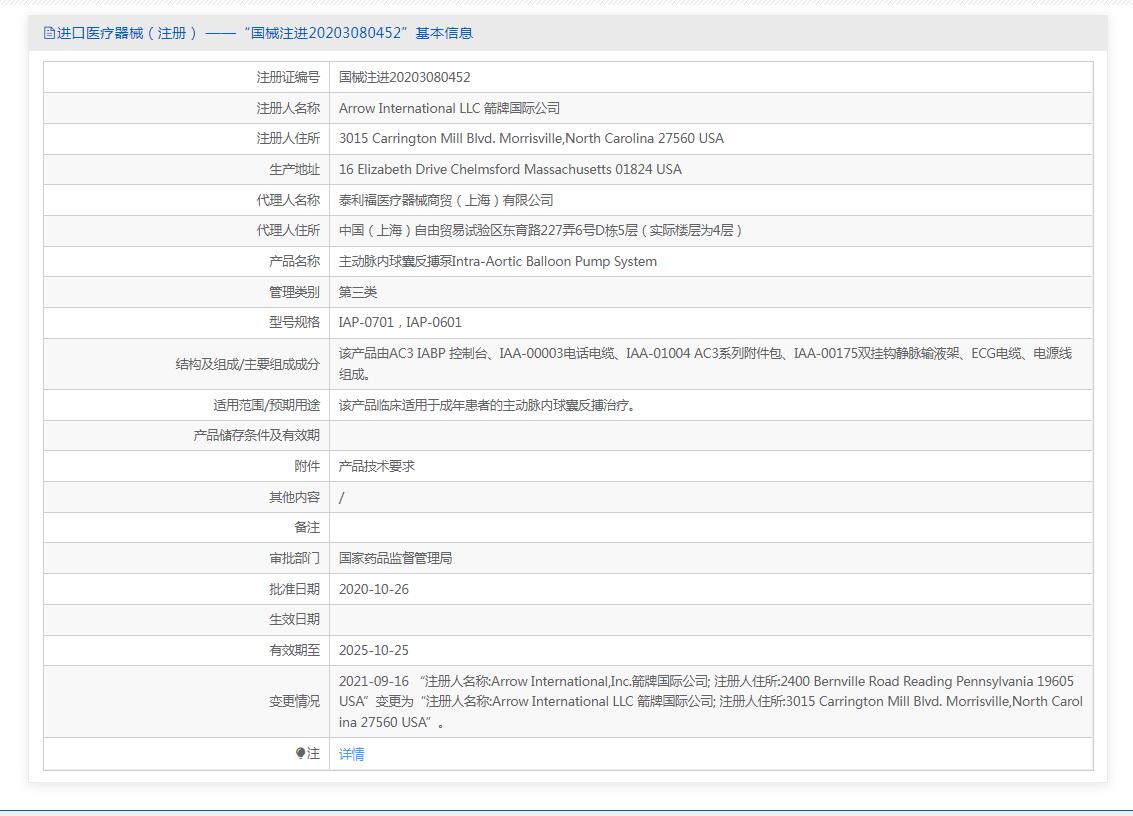Select the heading text 国械注进20203080452 基本信息
The height and width of the screenshot is (816, 1133).
click(x=358, y=33)
